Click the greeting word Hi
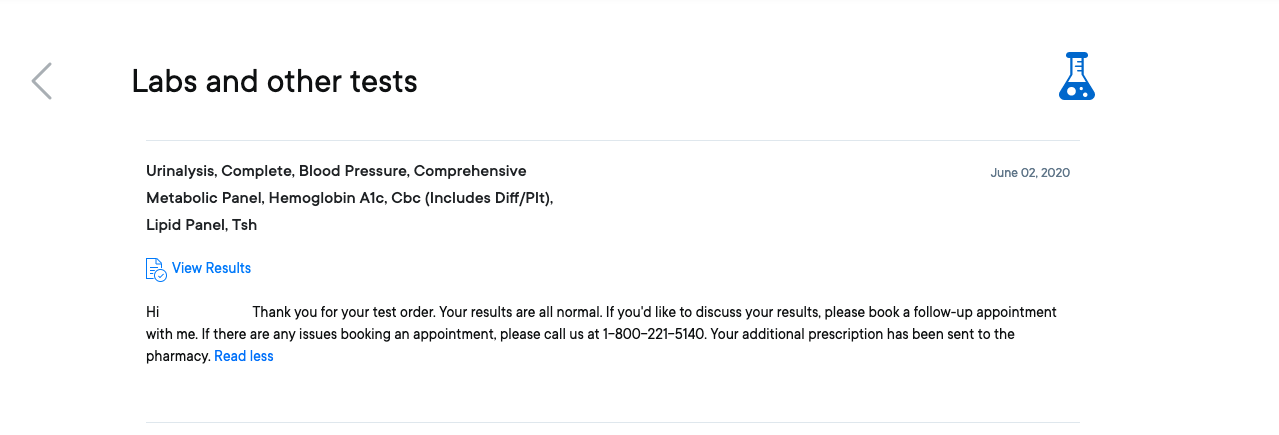Image resolution: width=1279 pixels, height=435 pixels. point(153,312)
